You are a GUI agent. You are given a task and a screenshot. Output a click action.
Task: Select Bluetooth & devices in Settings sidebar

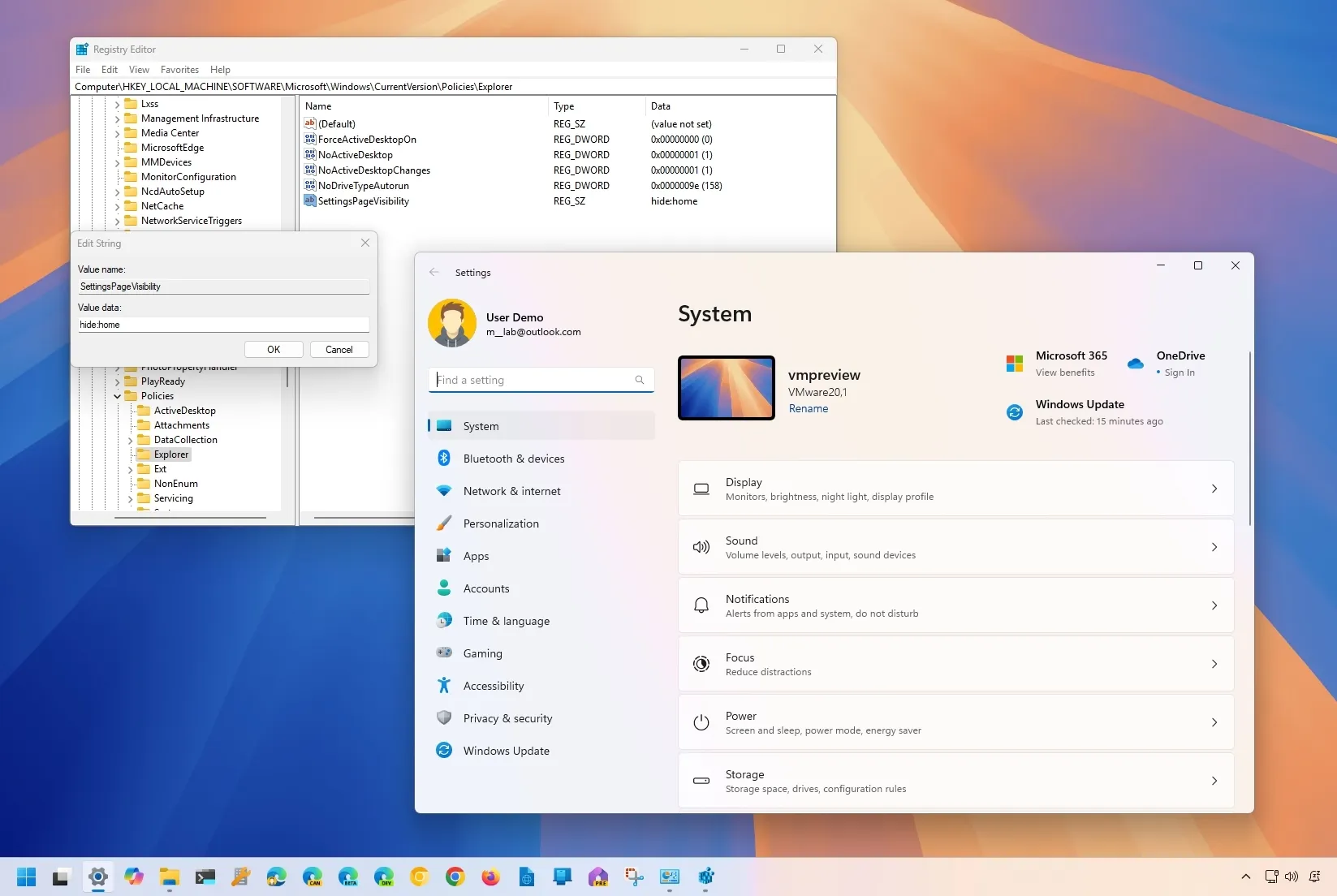click(513, 458)
